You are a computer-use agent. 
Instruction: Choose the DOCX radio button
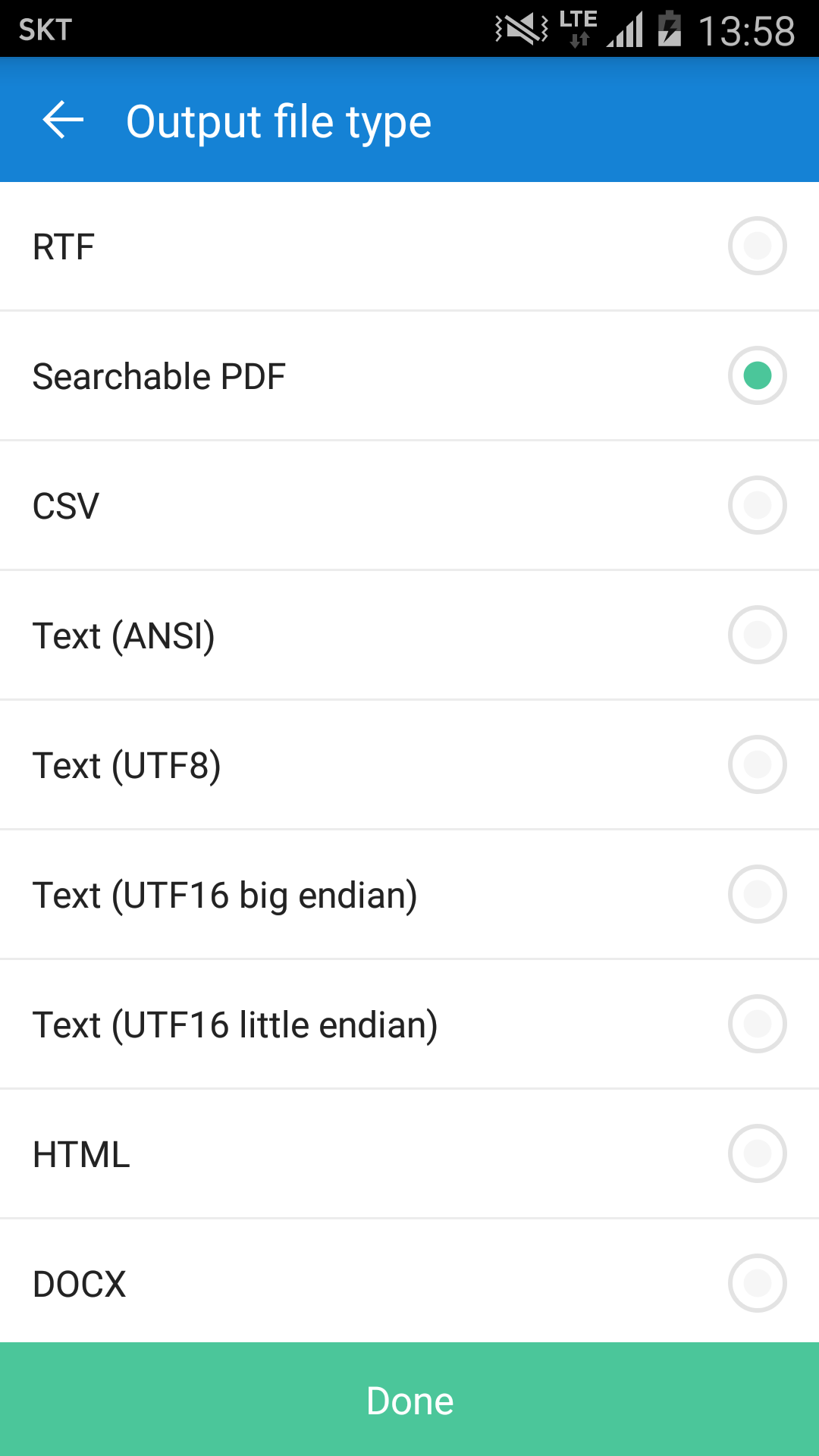[x=757, y=1283]
